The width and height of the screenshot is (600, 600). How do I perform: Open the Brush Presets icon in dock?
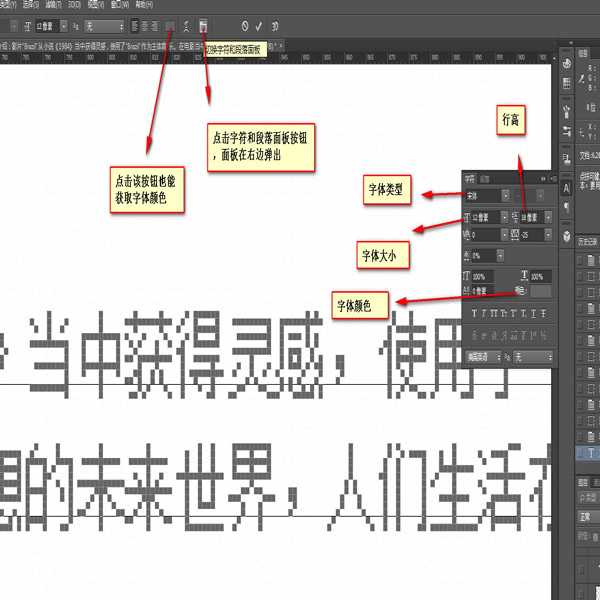(x=567, y=131)
